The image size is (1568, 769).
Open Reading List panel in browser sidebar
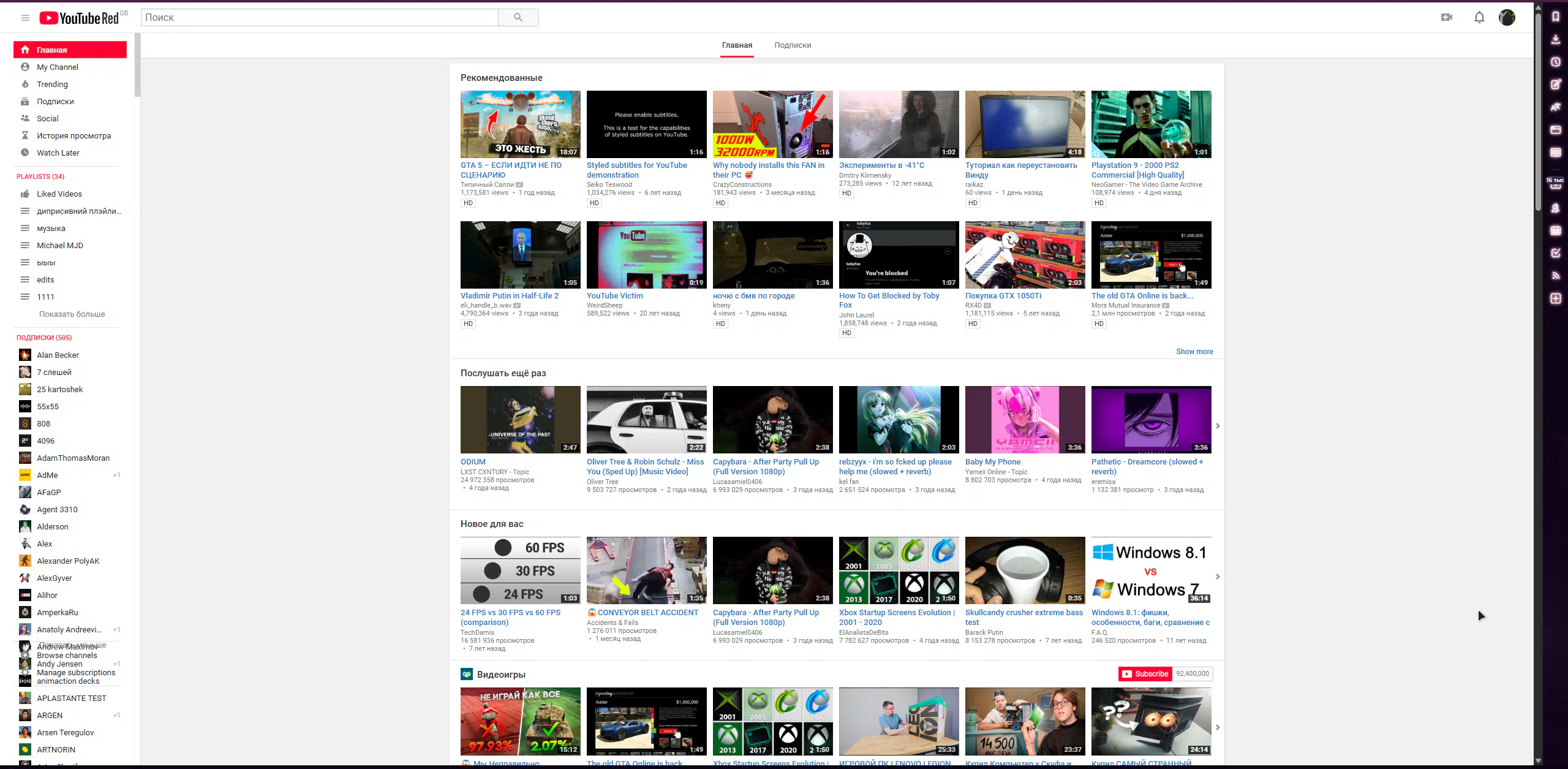[1556, 153]
